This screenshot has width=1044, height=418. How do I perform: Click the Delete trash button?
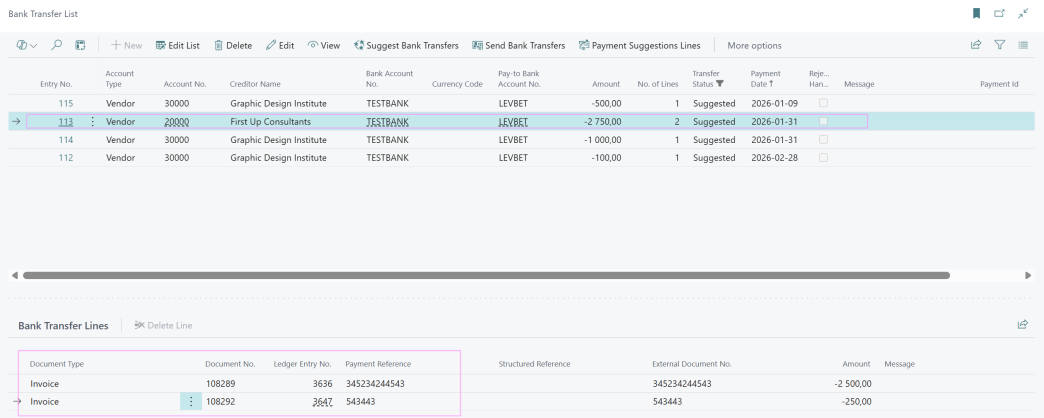pyautogui.click(x=233, y=45)
